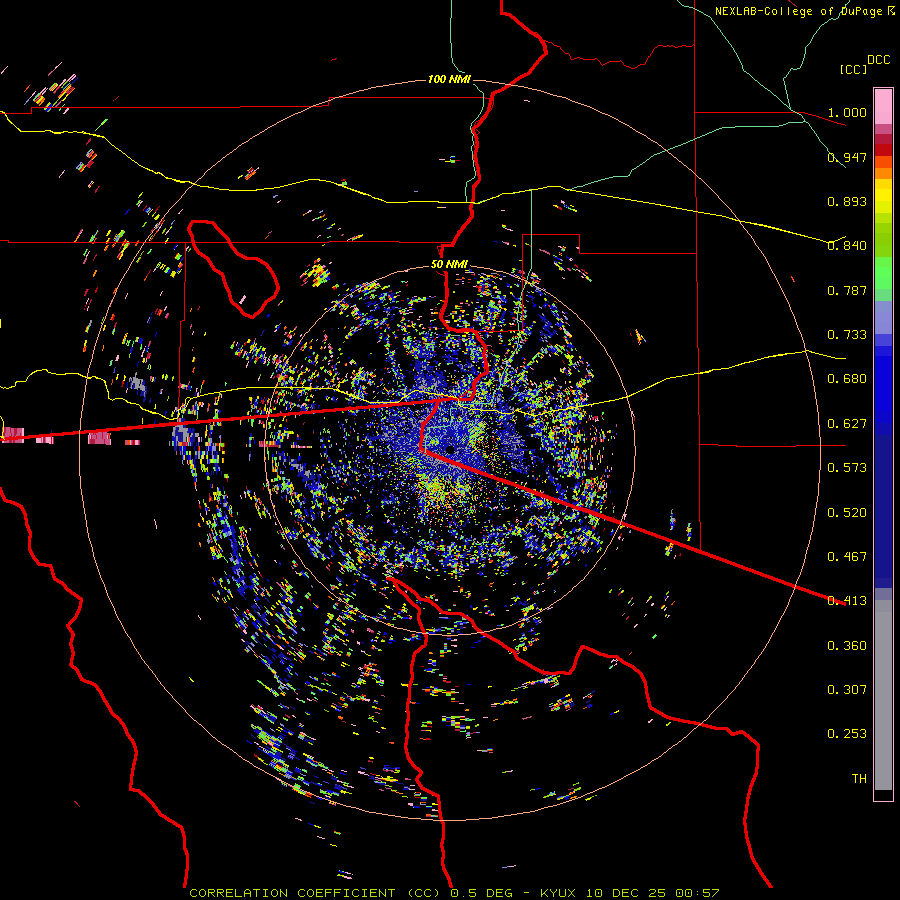The height and width of the screenshot is (900, 900).
Task: Click the 0.733 color scale label
Action: (x=847, y=334)
